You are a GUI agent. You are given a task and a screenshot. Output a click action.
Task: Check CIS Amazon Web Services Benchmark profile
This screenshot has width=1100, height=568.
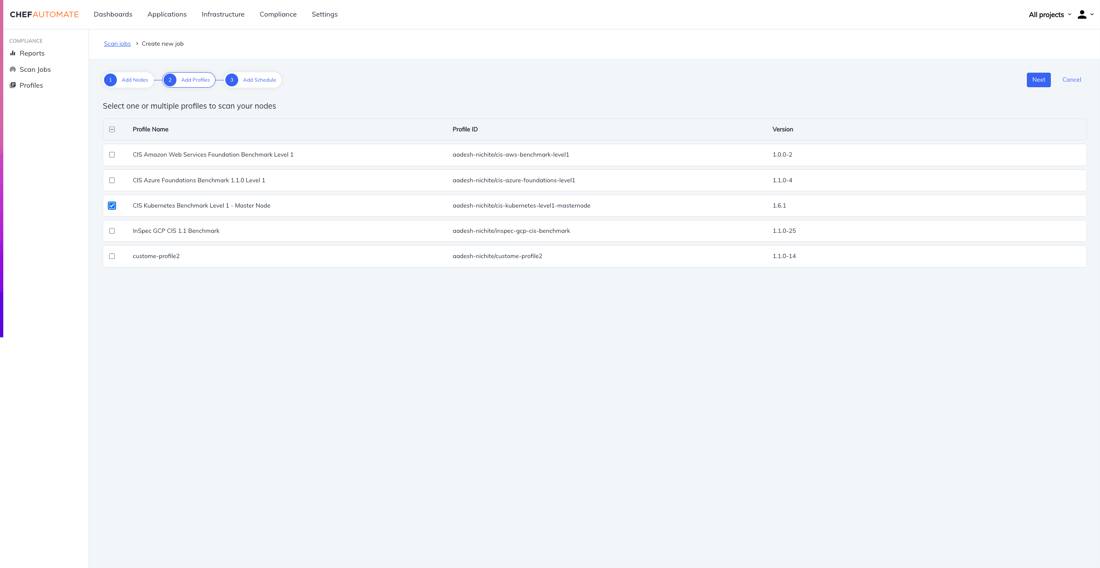click(112, 155)
